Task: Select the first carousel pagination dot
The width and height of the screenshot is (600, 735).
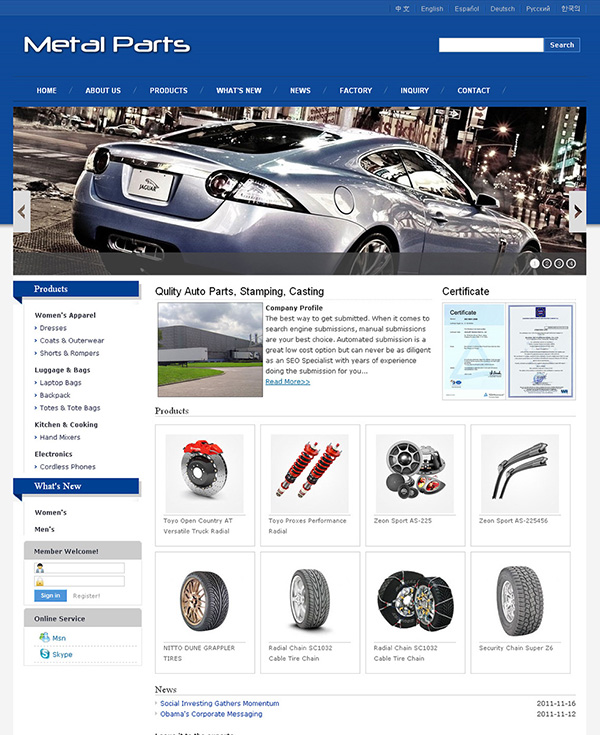Action: coord(535,264)
